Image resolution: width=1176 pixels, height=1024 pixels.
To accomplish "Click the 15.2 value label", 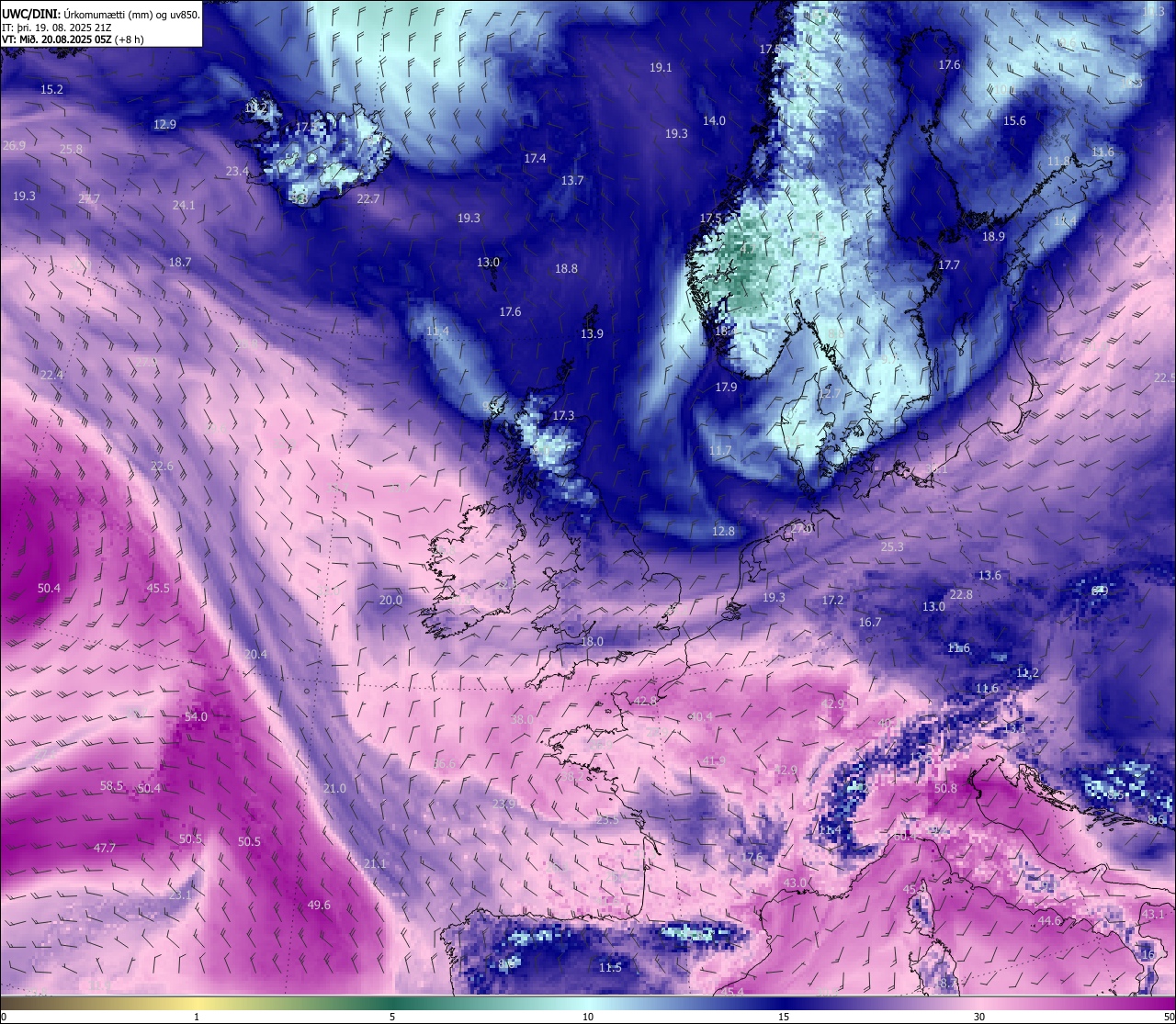I will pos(51,89).
